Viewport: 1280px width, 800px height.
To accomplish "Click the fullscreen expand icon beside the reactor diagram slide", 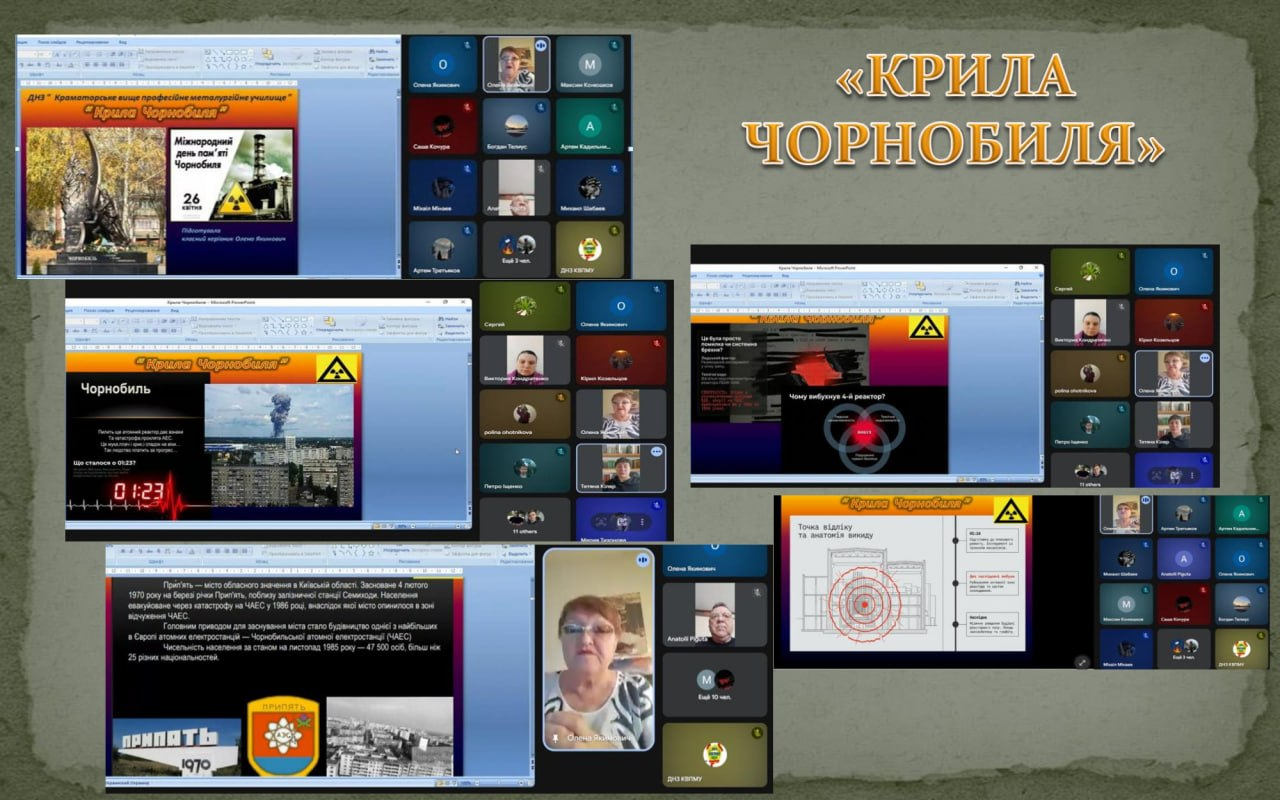I will coord(1081,661).
